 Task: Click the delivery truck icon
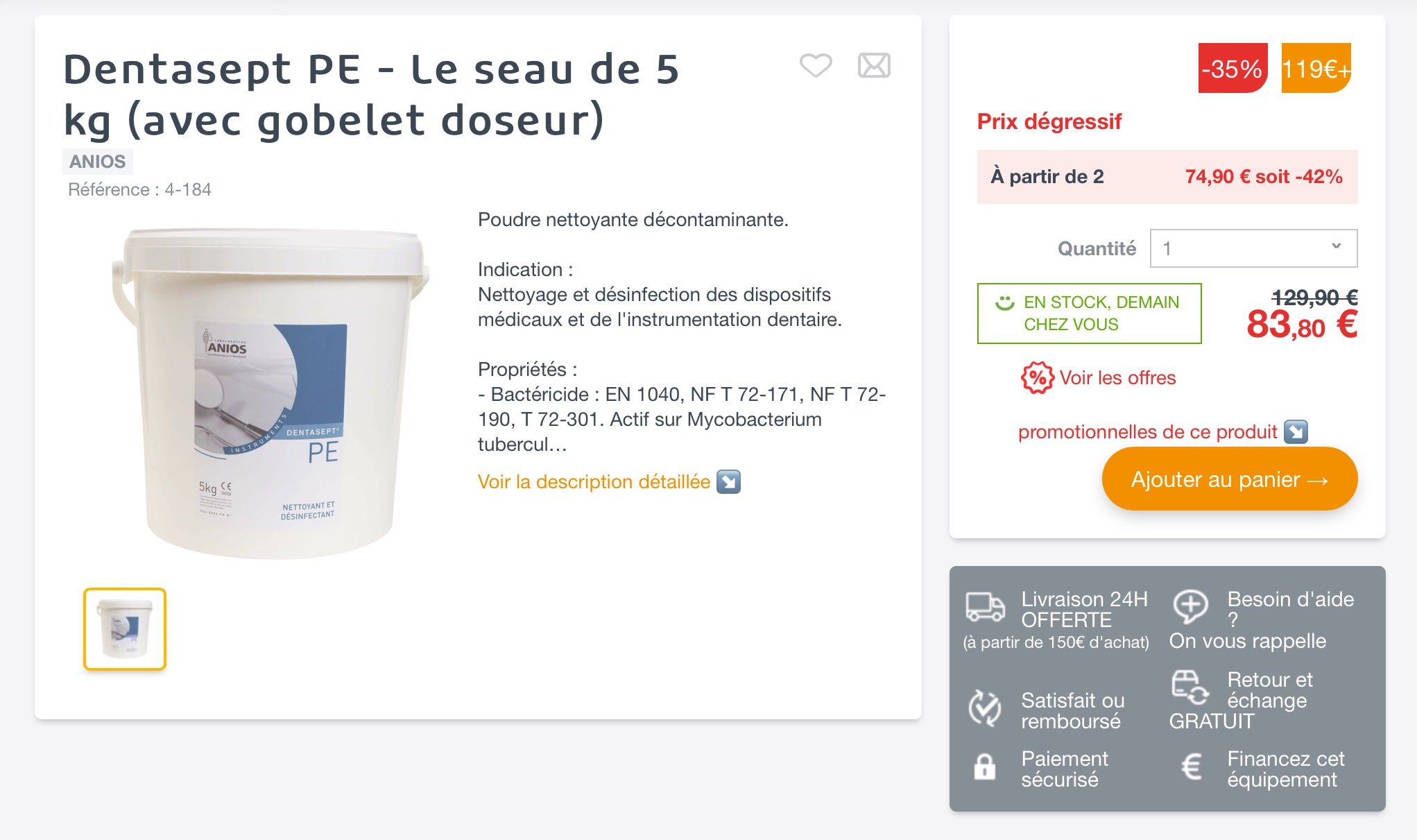[x=985, y=607]
